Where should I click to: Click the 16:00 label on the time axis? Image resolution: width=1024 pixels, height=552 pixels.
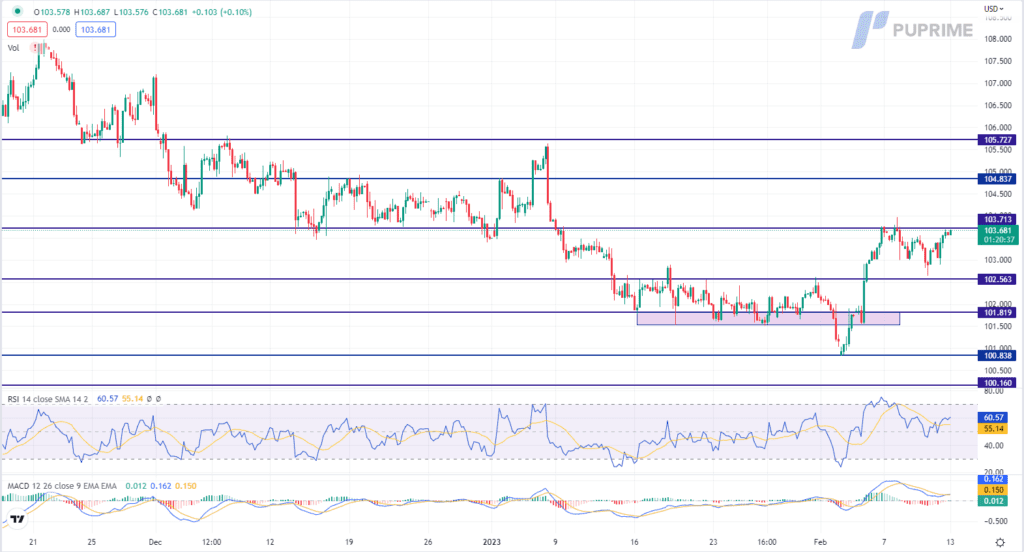[x=767, y=542]
